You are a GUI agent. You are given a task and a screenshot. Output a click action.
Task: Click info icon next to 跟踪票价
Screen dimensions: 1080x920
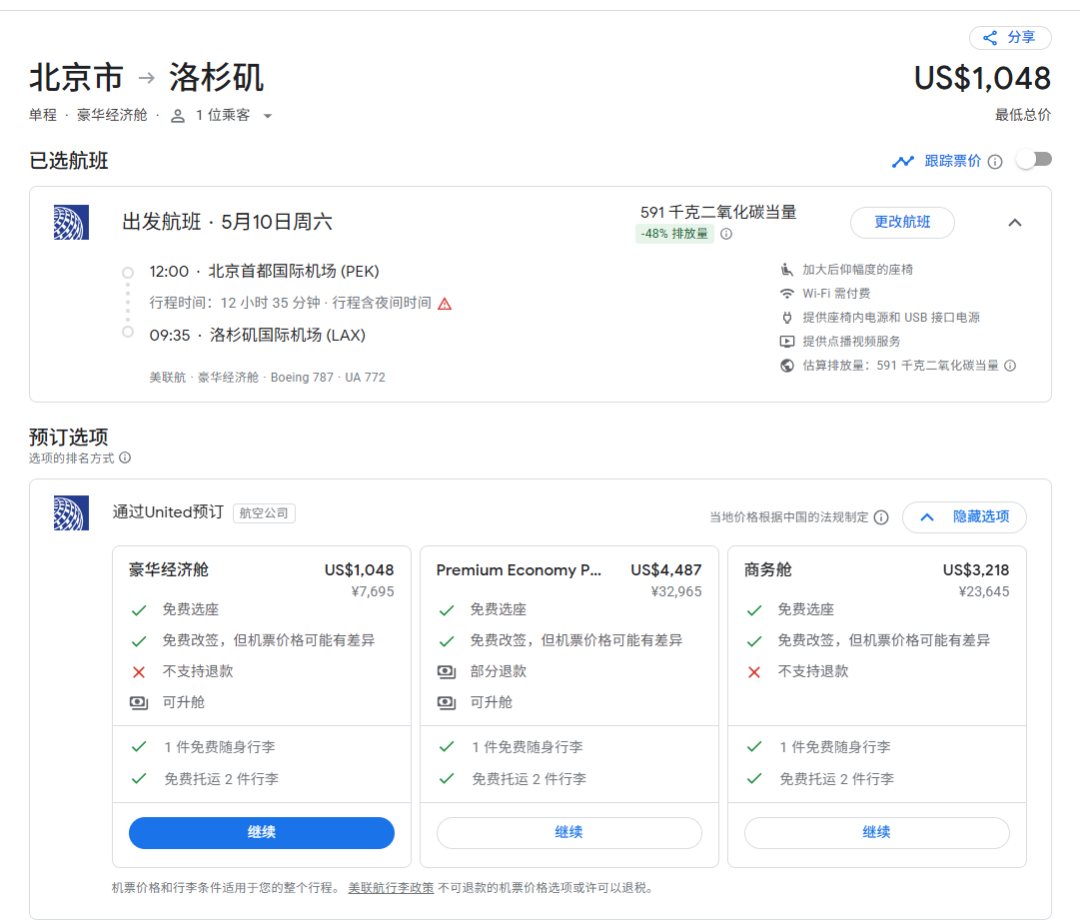coord(995,161)
